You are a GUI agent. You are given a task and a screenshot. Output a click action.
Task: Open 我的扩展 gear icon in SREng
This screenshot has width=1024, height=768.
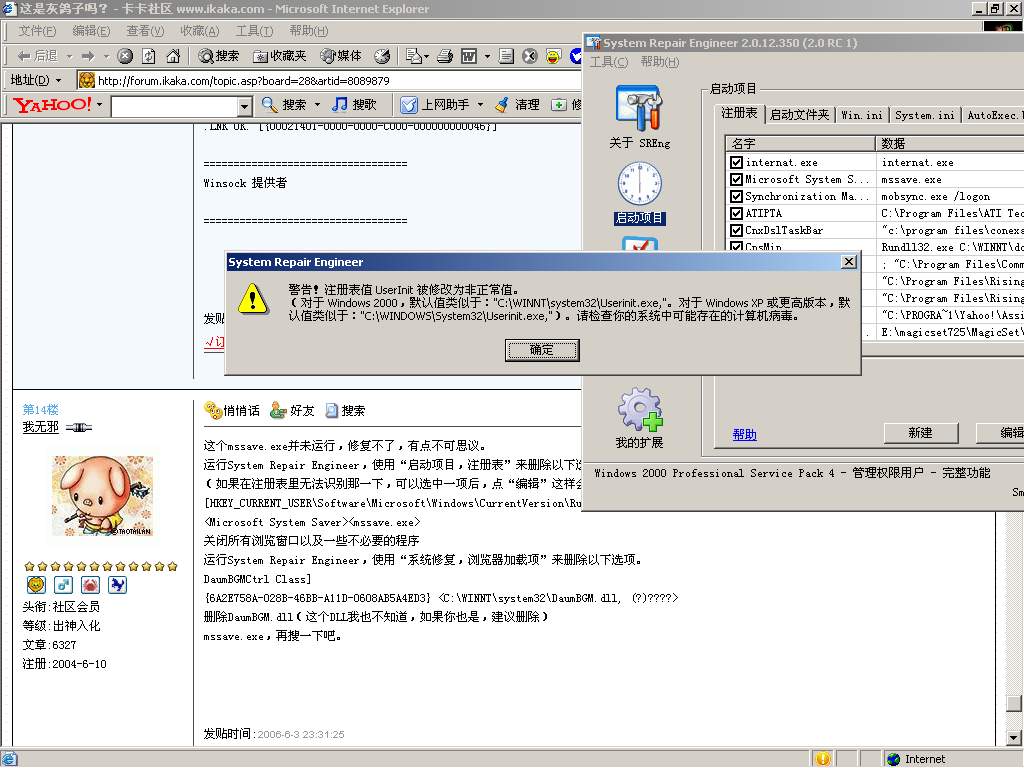[x=639, y=419]
